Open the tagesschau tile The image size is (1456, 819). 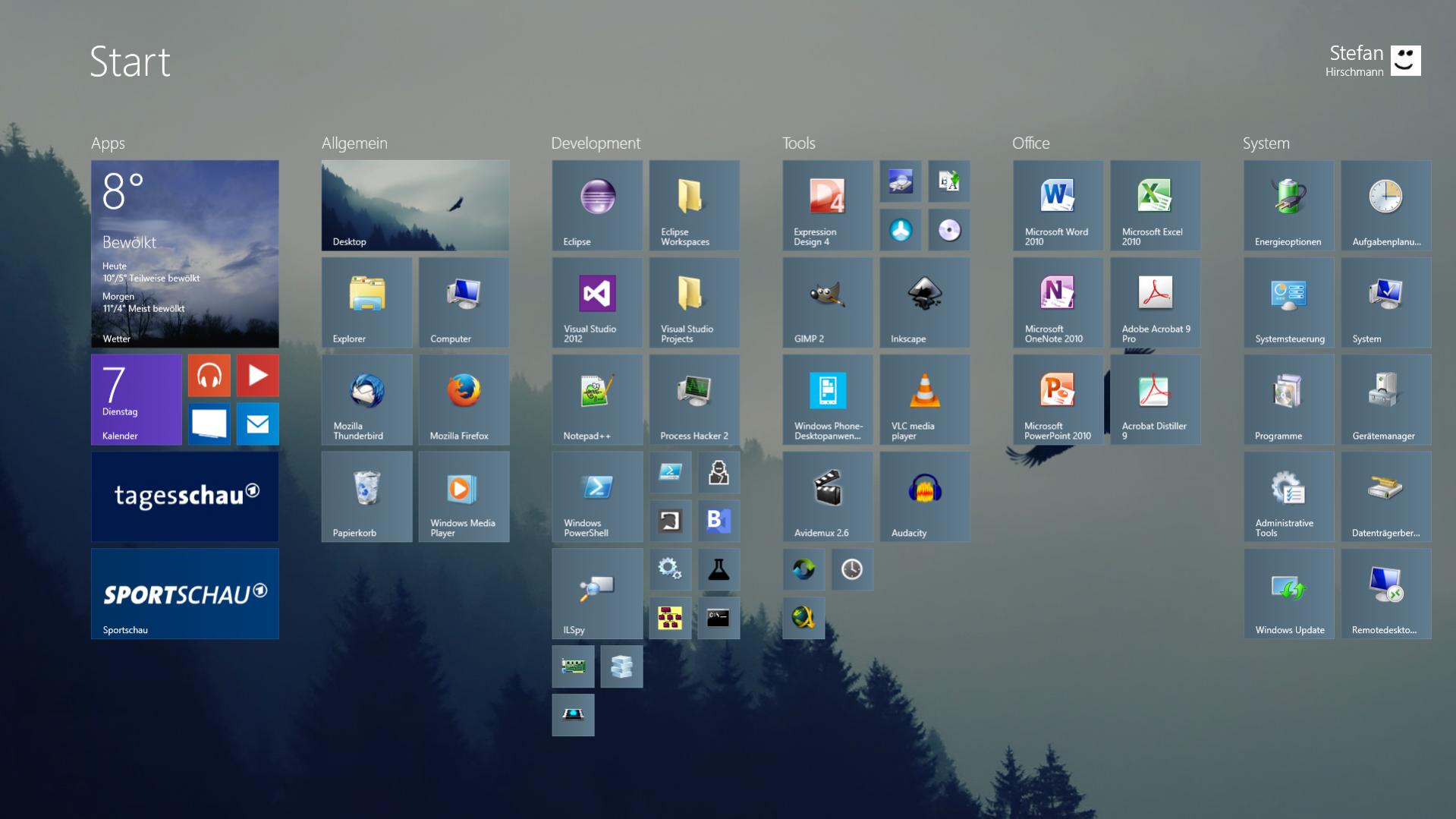[x=184, y=496]
